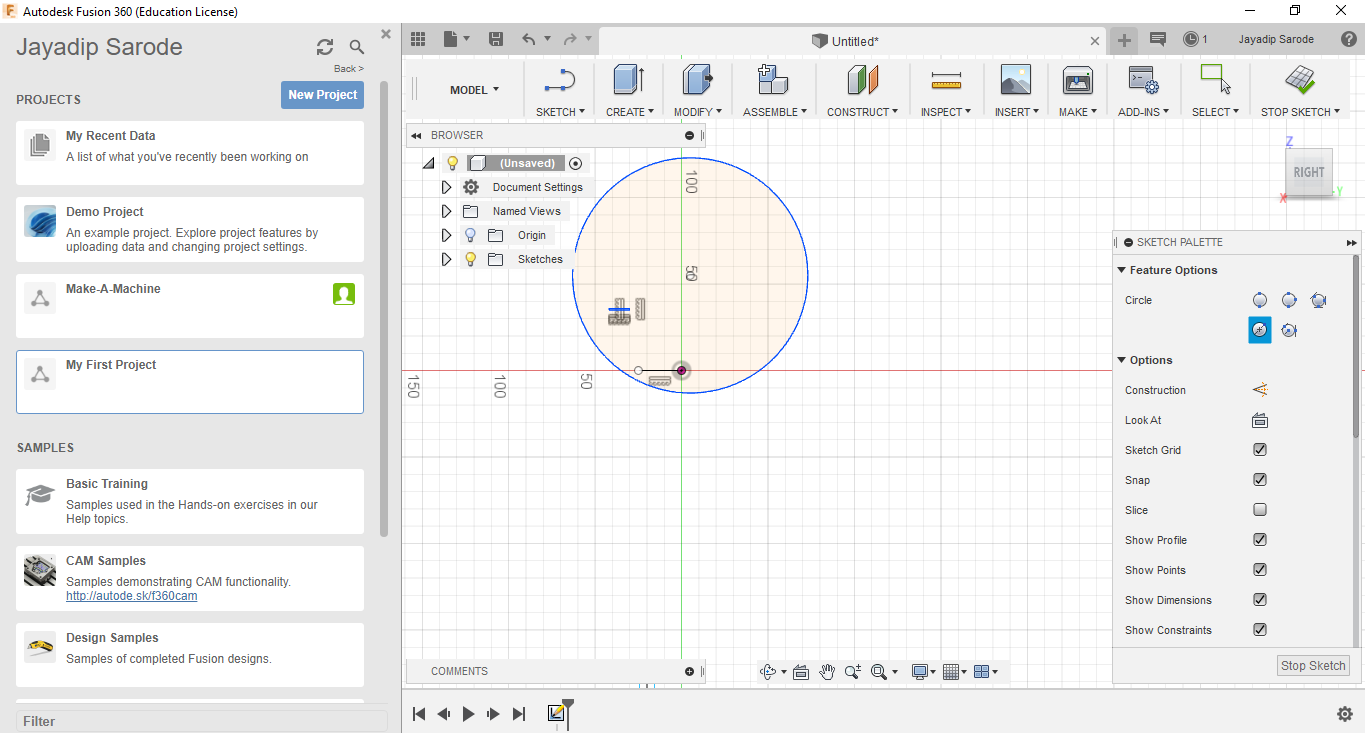The width and height of the screenshot is (1365, 733).
Task: Click the New Project button
Action: pyautogui.click(x=322, y=95)
